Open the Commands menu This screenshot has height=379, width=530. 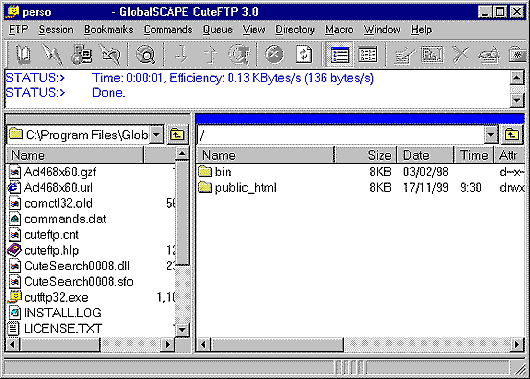[x=168, y=30]
